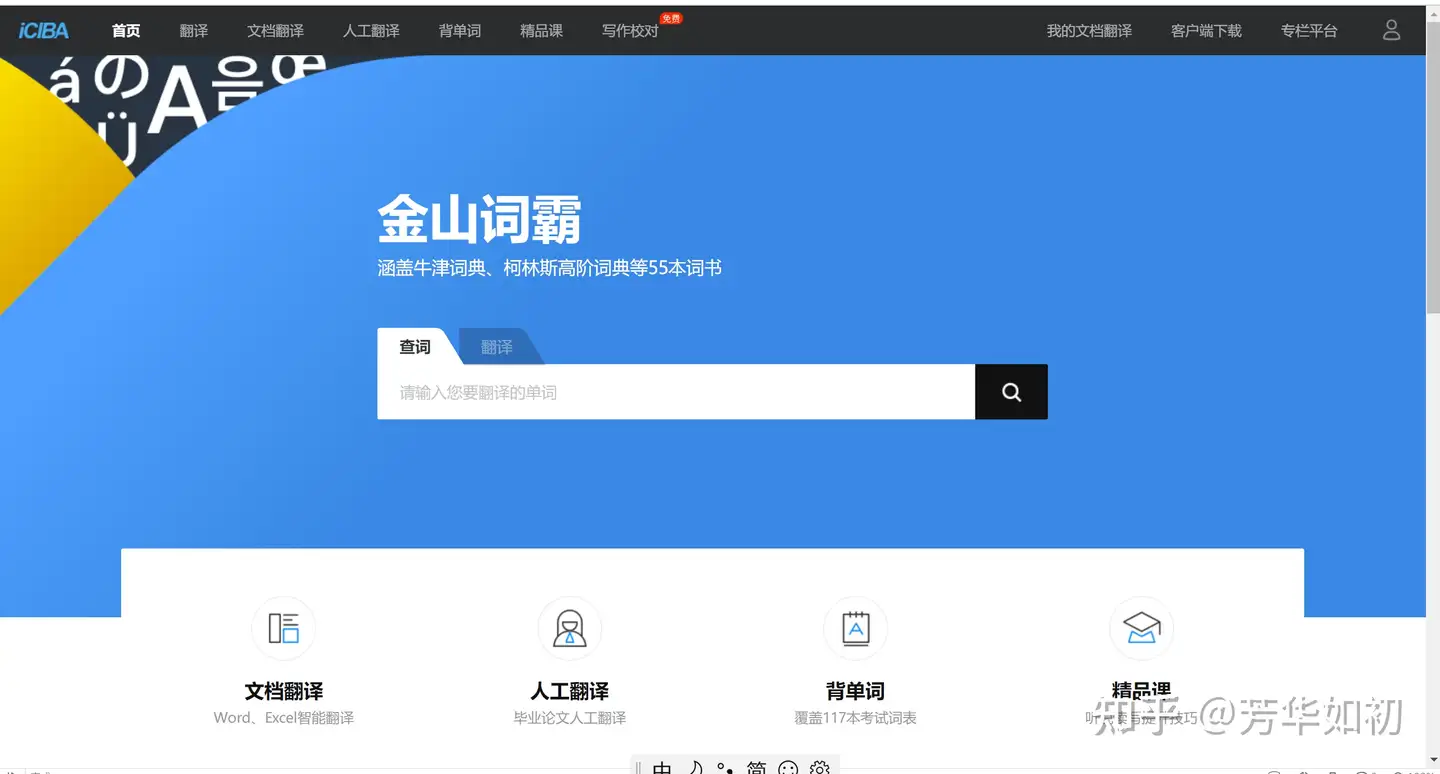Image resolution: width=1440 pixels, height=774 pixels.
Task: Open 我的文档翻译 link
Action: coord(1088,30)
